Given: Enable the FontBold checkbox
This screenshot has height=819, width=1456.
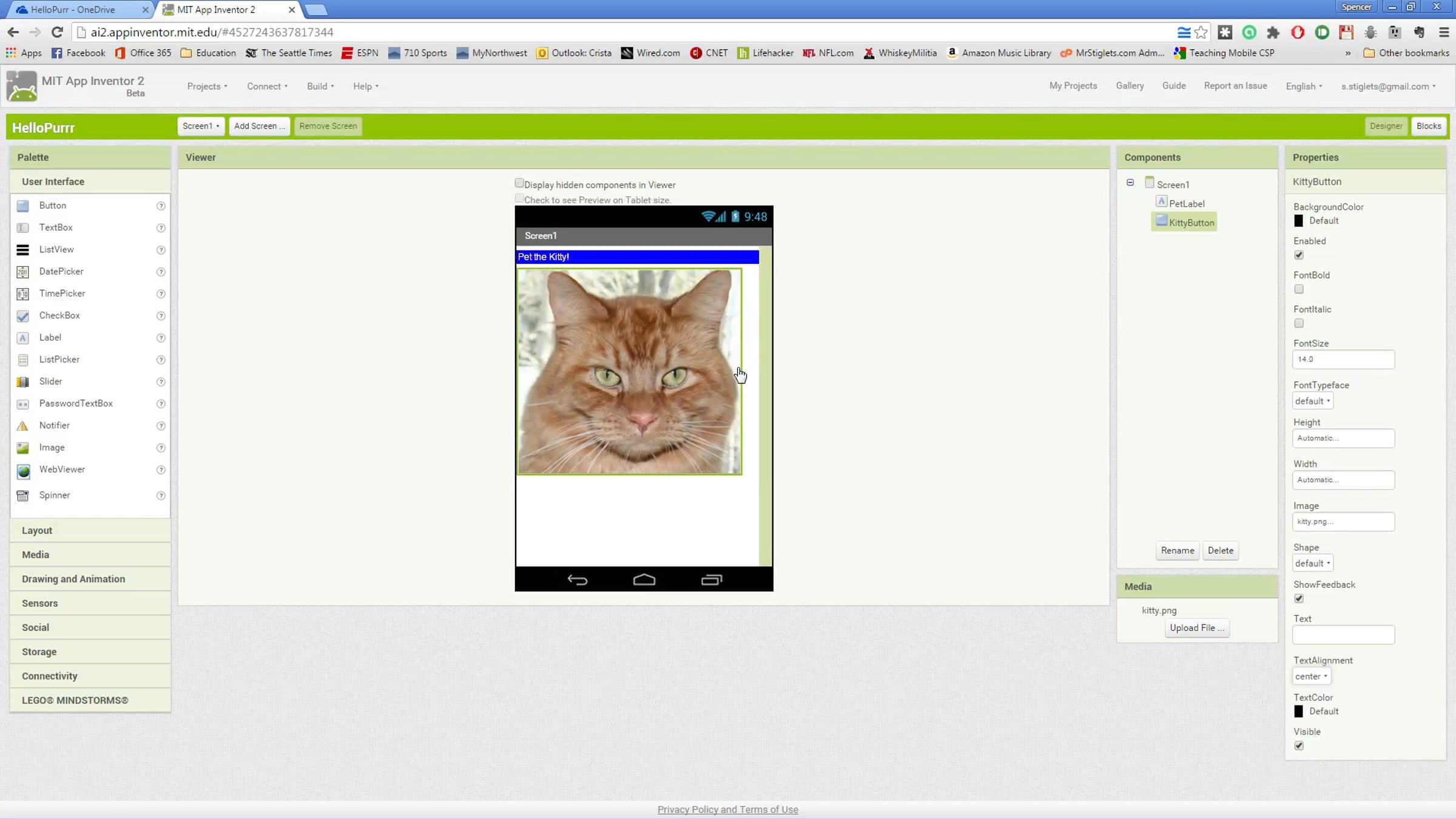Looking at the screenshot, I should pyautogui.click(x=1299, y=289).
